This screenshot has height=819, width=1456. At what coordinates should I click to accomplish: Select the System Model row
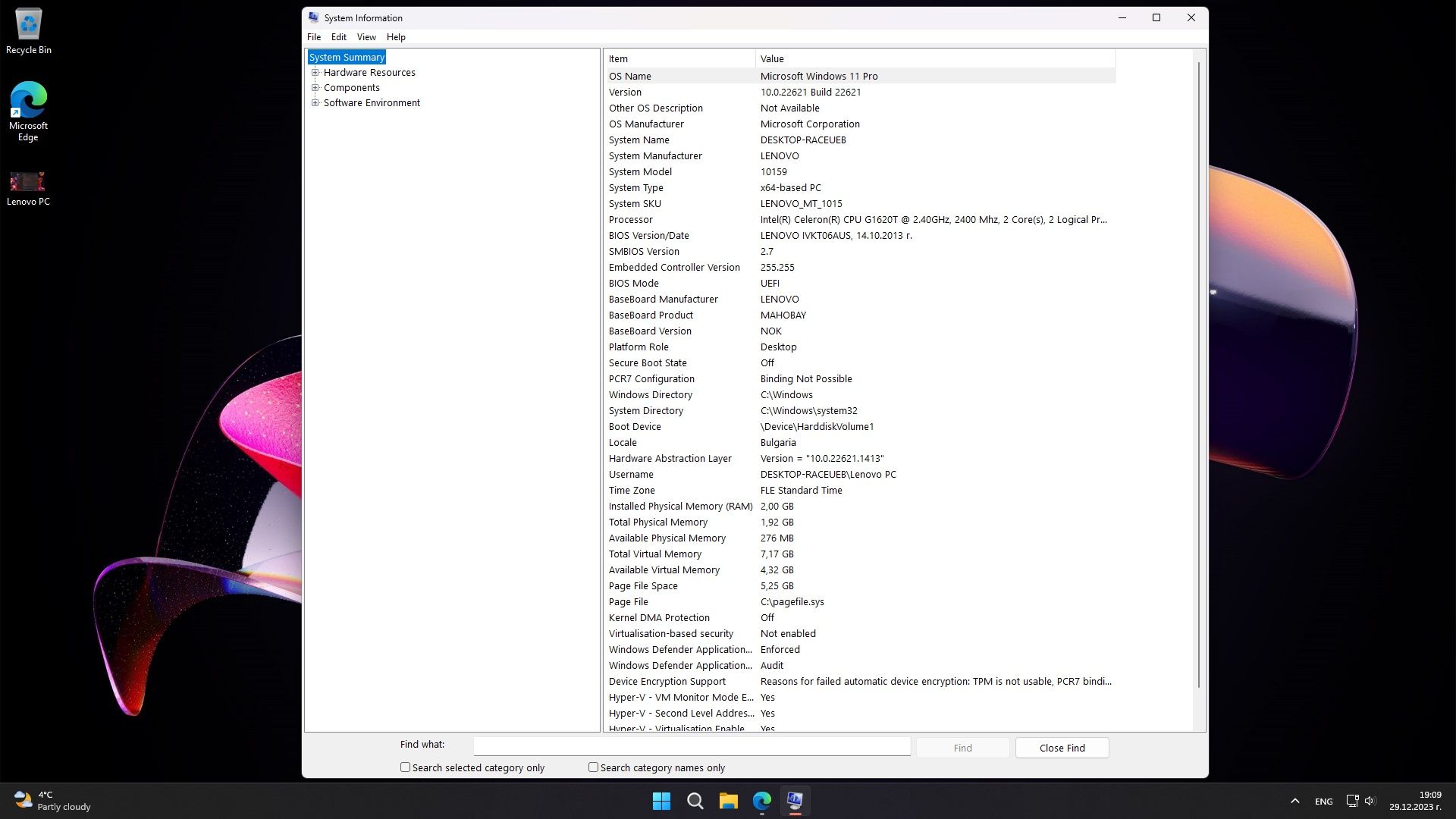pos(860,172)
